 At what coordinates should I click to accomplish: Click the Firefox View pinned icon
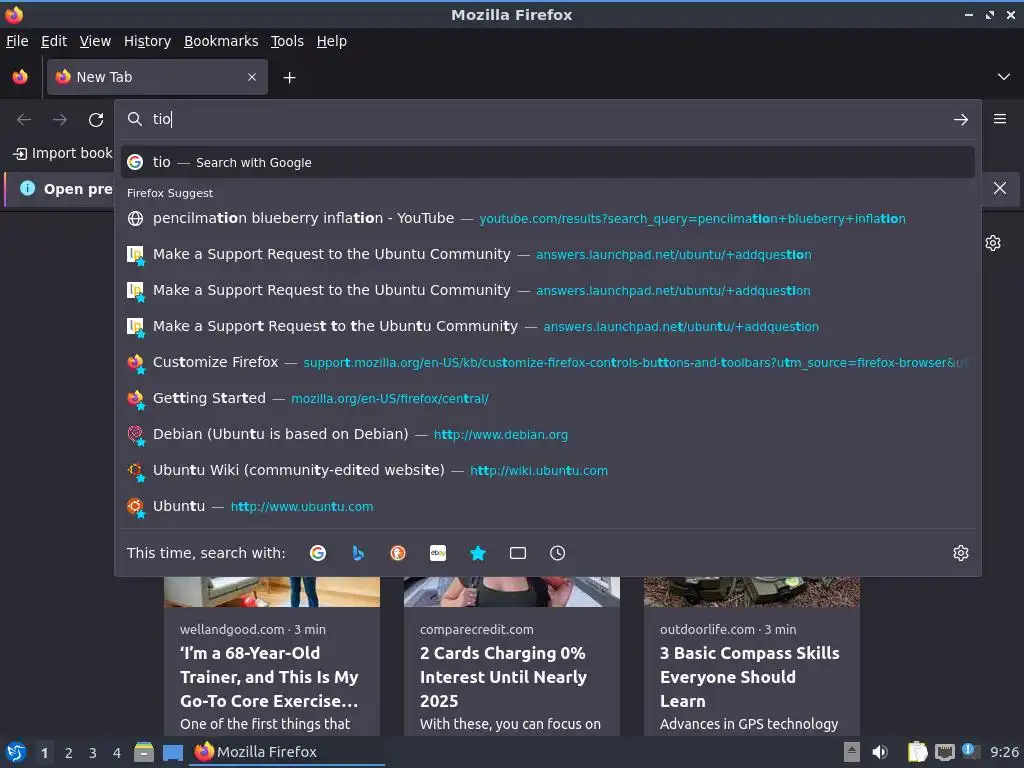(20, 77)
